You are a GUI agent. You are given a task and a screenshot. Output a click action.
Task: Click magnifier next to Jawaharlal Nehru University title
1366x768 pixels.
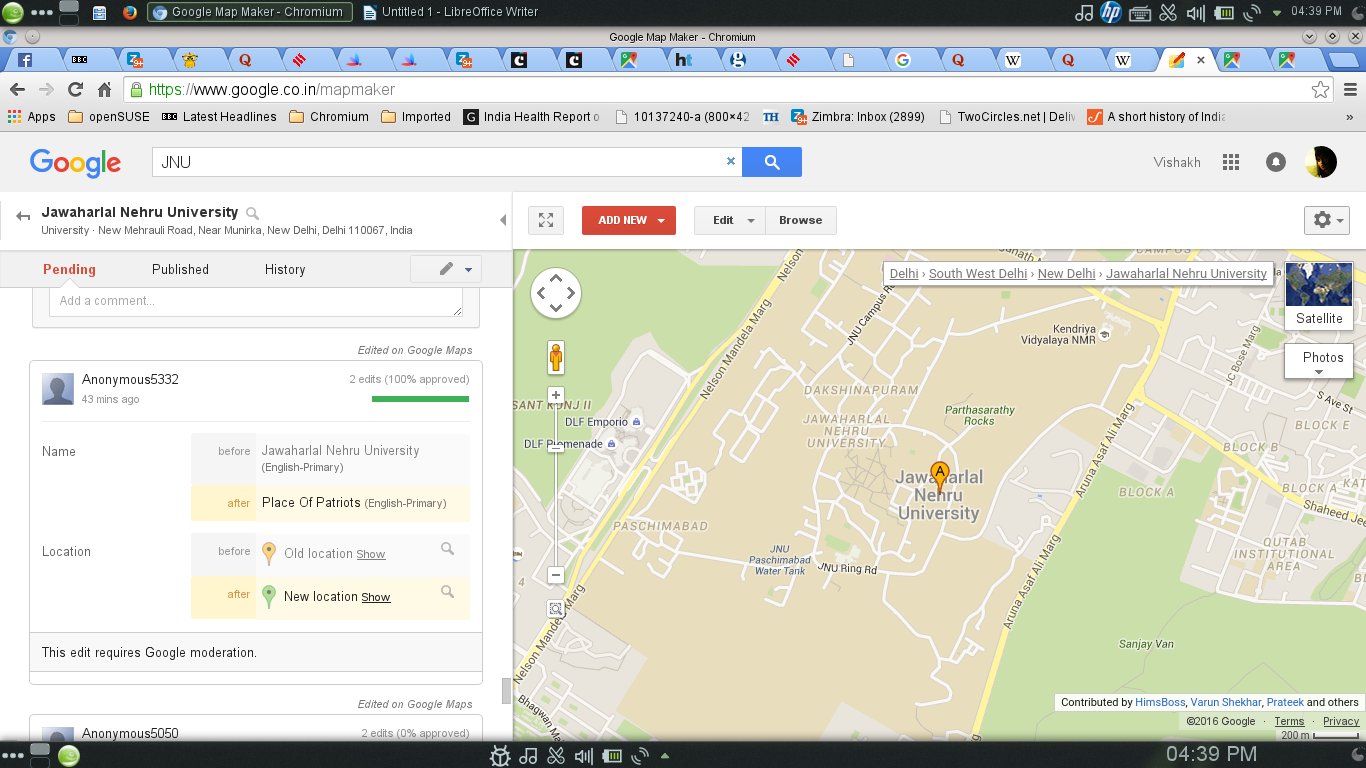pos(253,213)
